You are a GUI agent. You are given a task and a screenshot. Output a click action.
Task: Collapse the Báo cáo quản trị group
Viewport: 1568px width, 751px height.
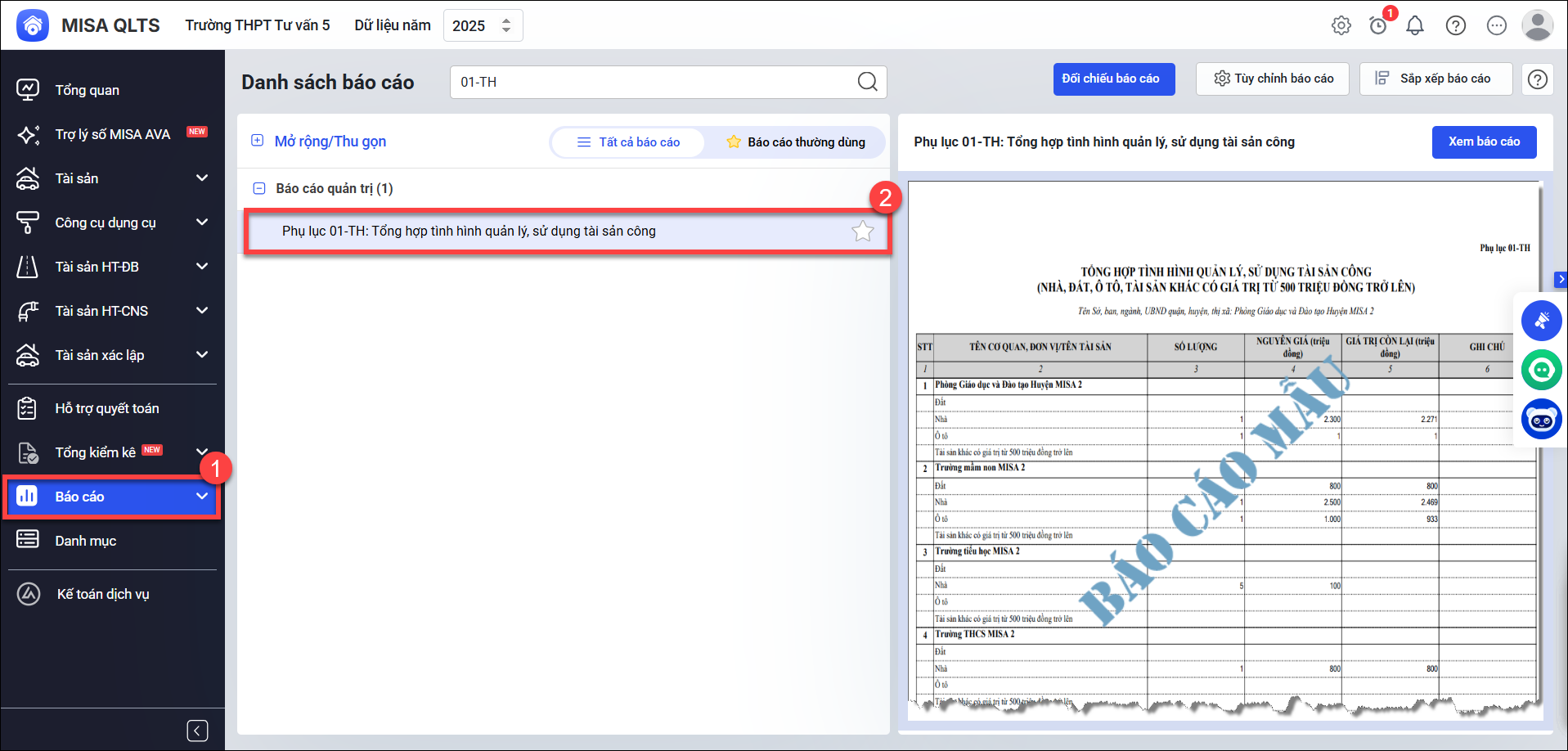pyautogui.click(x=259, y=189)
